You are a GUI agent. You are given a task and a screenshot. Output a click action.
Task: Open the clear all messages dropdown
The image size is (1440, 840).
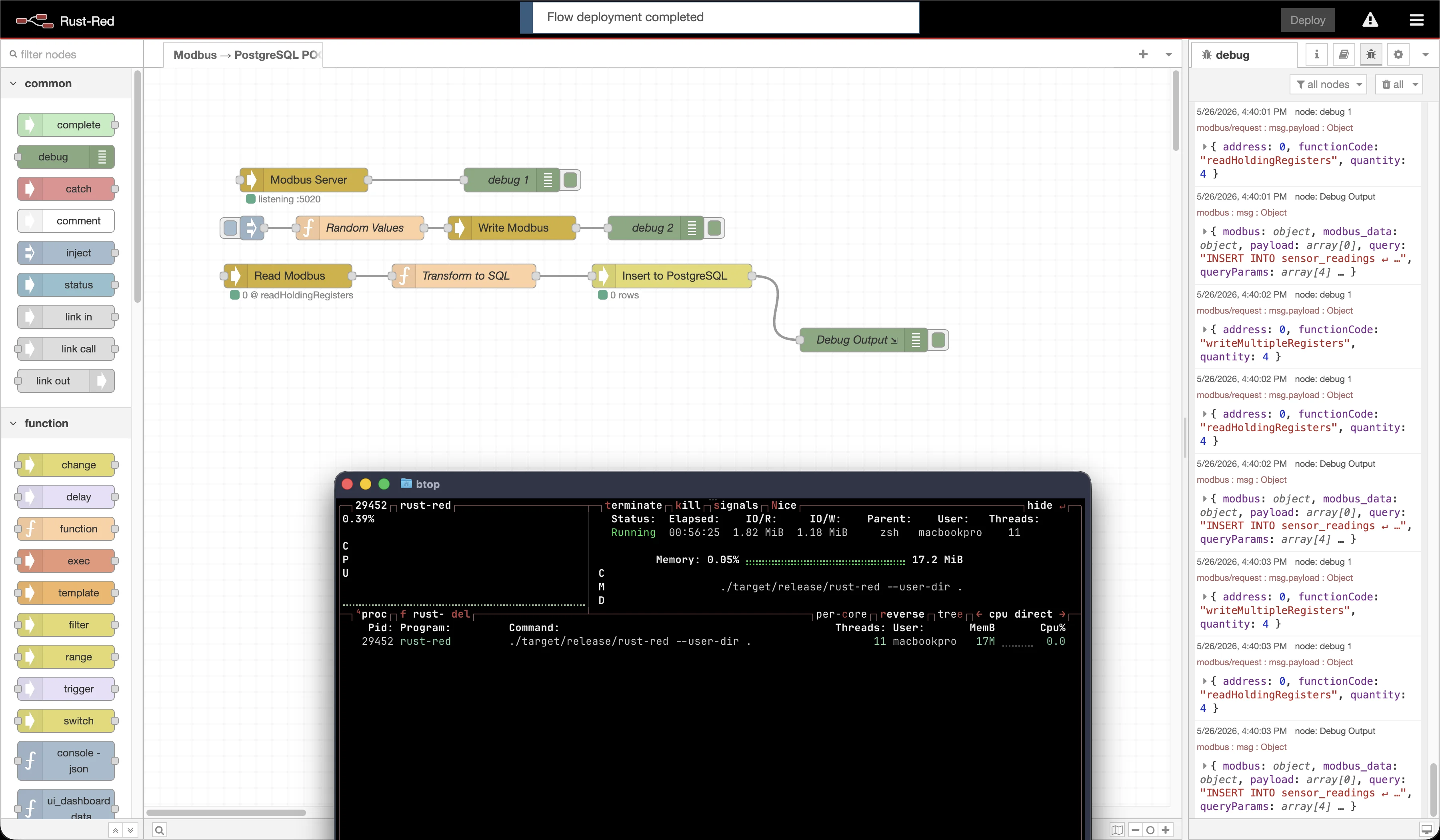1399,84
